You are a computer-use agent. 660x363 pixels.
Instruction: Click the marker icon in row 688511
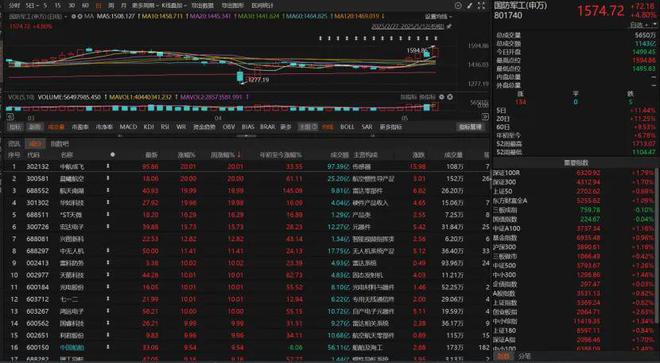108,214
